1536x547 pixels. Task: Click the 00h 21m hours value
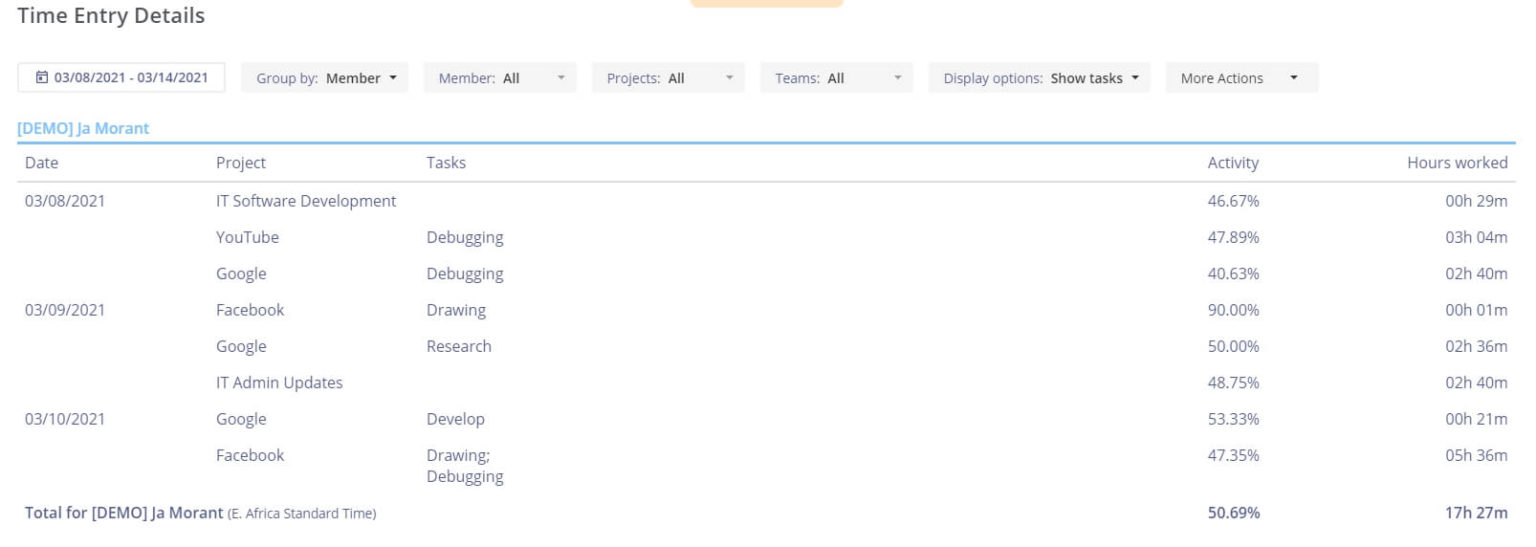[x=1476, y=419]
